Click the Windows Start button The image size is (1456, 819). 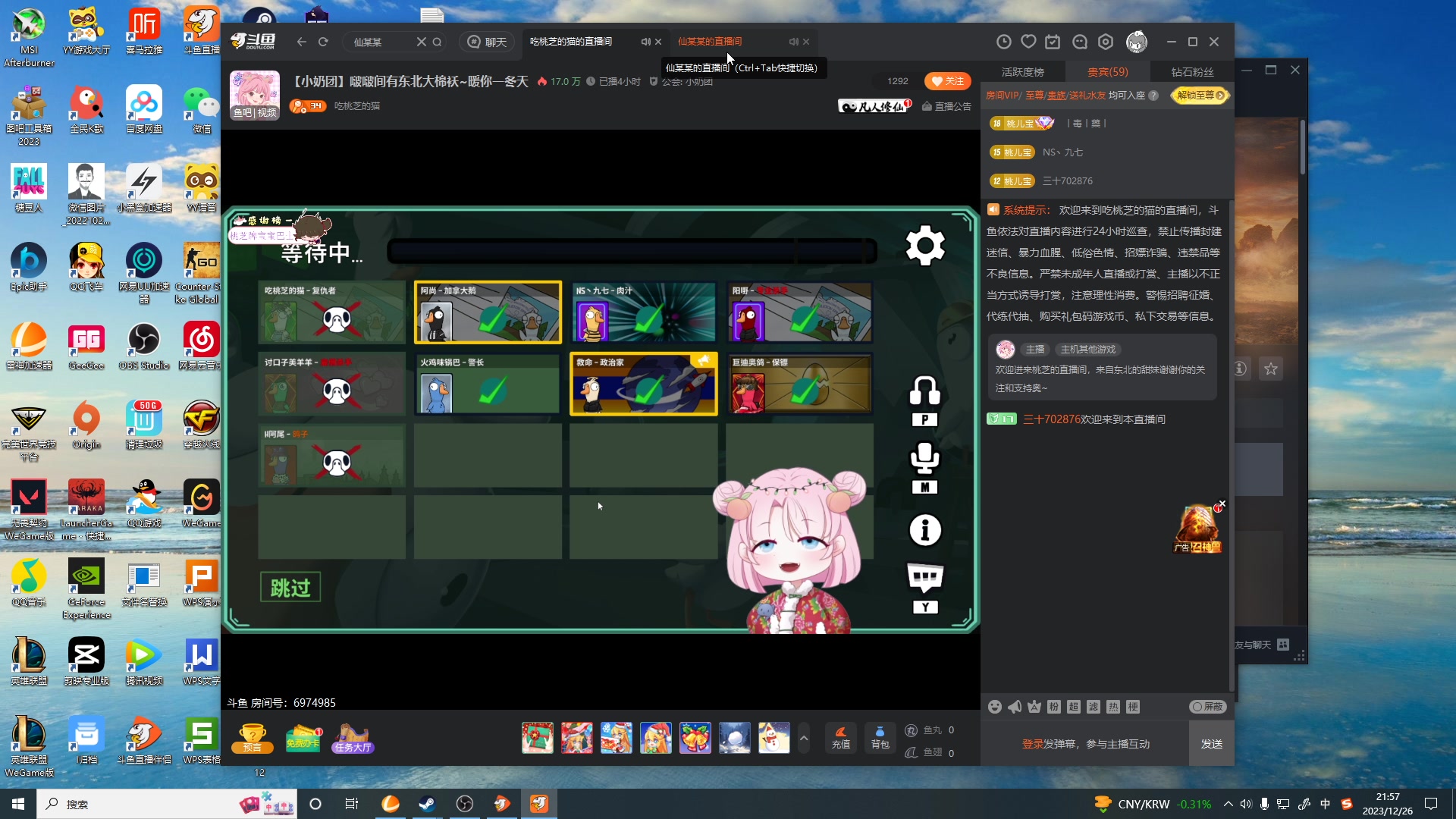click(18, 804)
